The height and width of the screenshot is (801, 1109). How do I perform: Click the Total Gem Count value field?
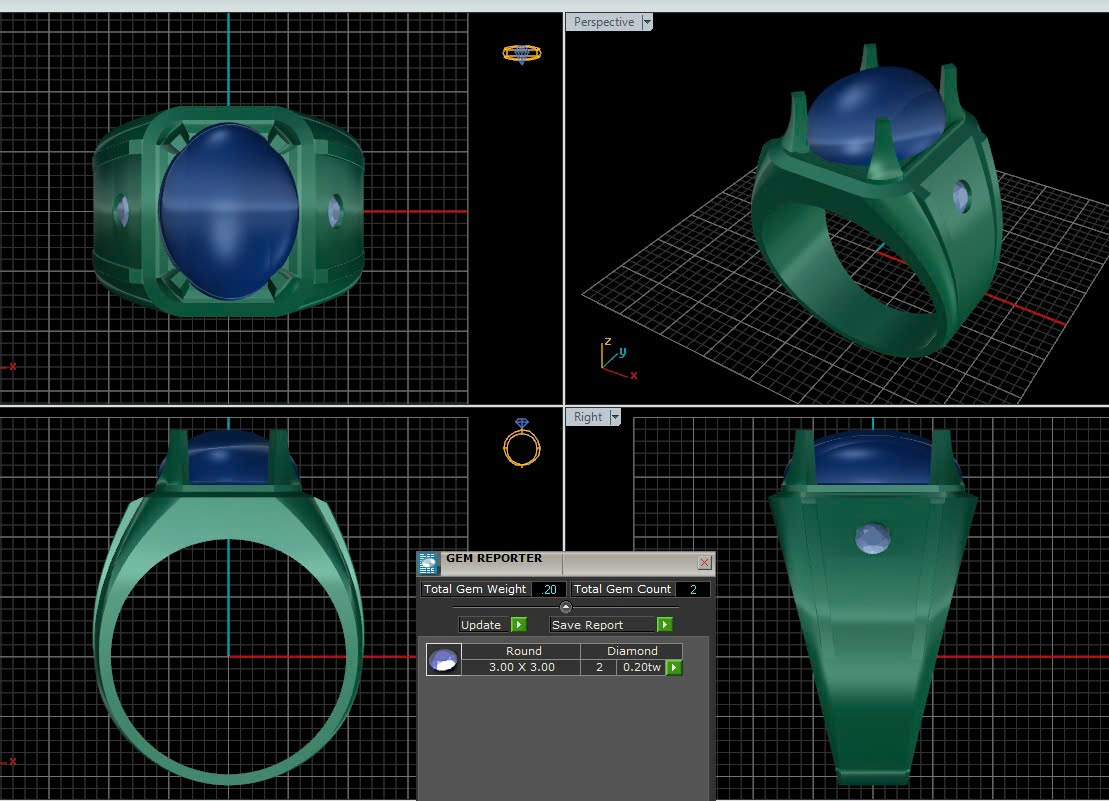point(692,589)
